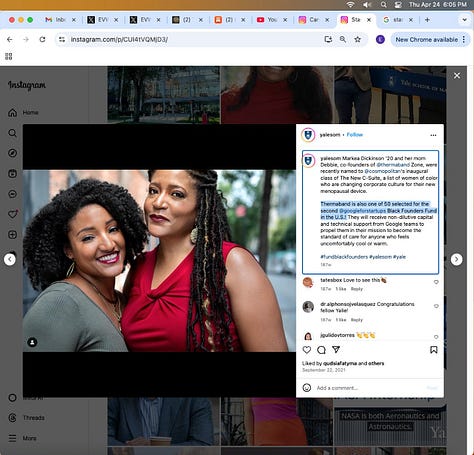View others who liked the post
Screen dimensions: 474x455
376,363
